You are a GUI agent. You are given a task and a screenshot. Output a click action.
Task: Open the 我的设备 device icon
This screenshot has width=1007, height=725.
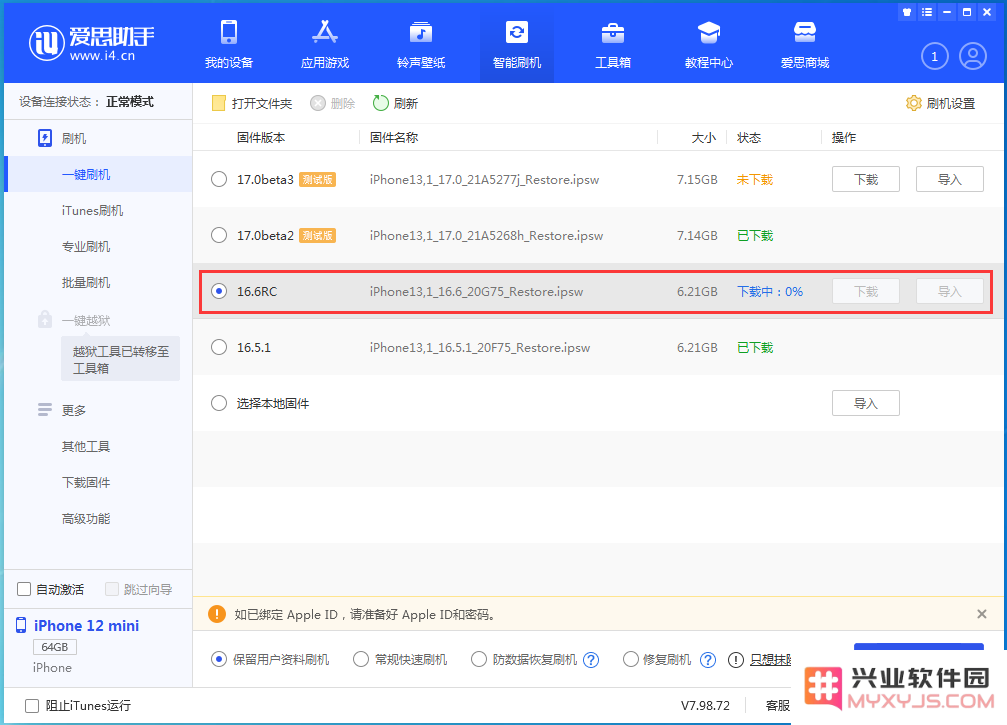tap(229, 32)
